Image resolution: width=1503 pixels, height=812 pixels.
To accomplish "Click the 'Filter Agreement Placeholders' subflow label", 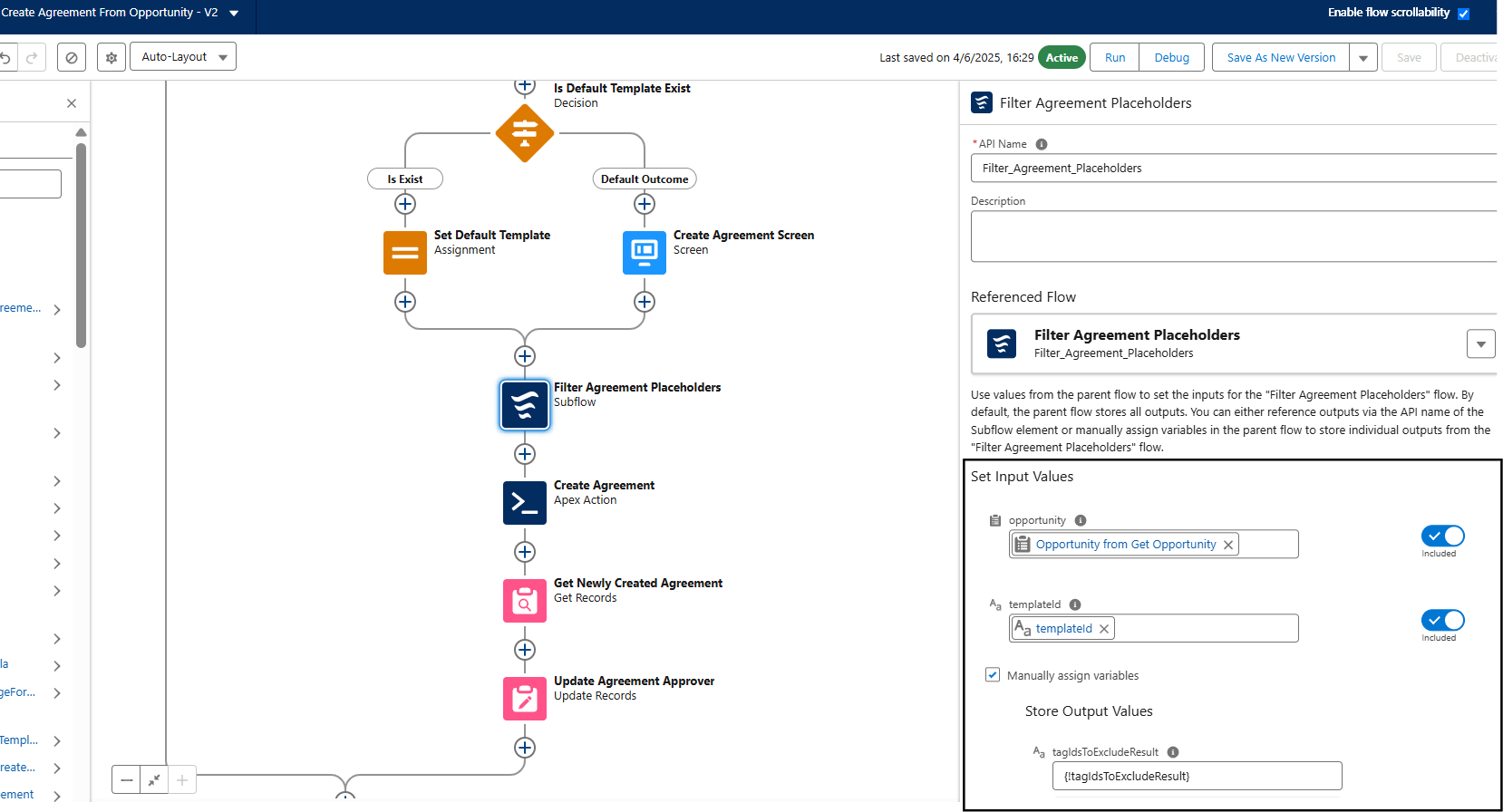I will 637,387.
